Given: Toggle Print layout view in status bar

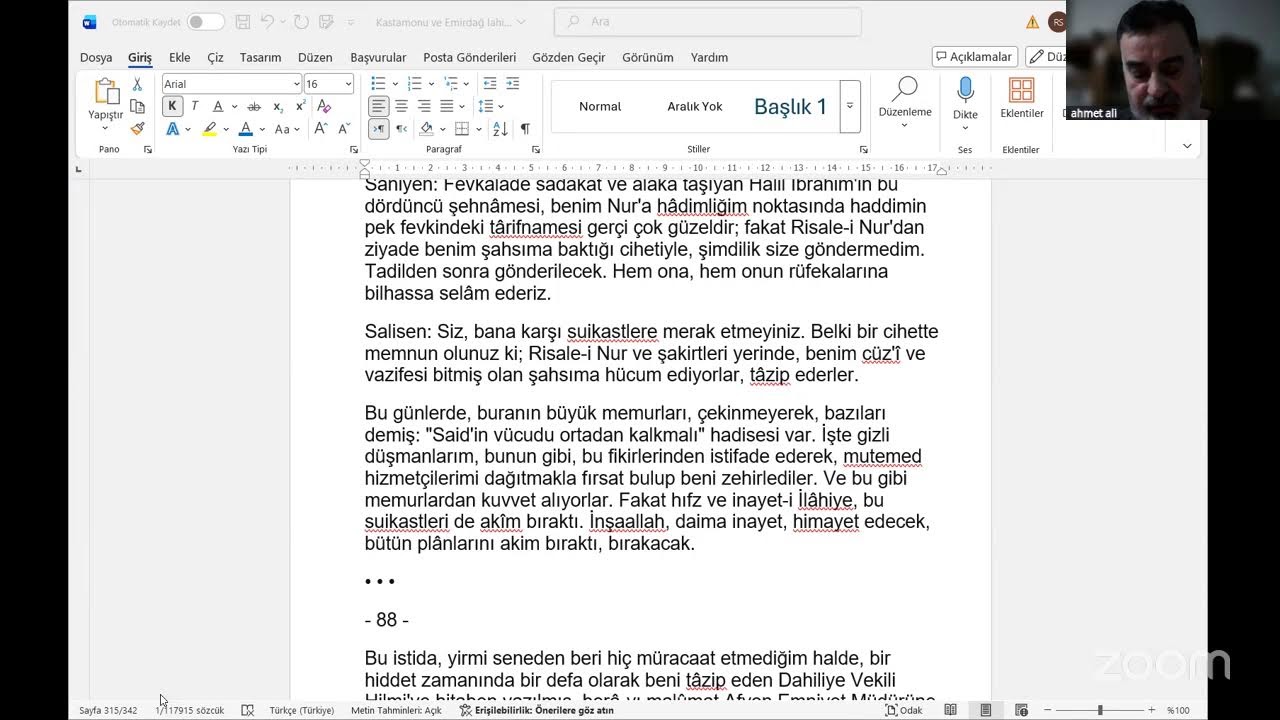Looking at the screenshot, I should pos(986,710).
